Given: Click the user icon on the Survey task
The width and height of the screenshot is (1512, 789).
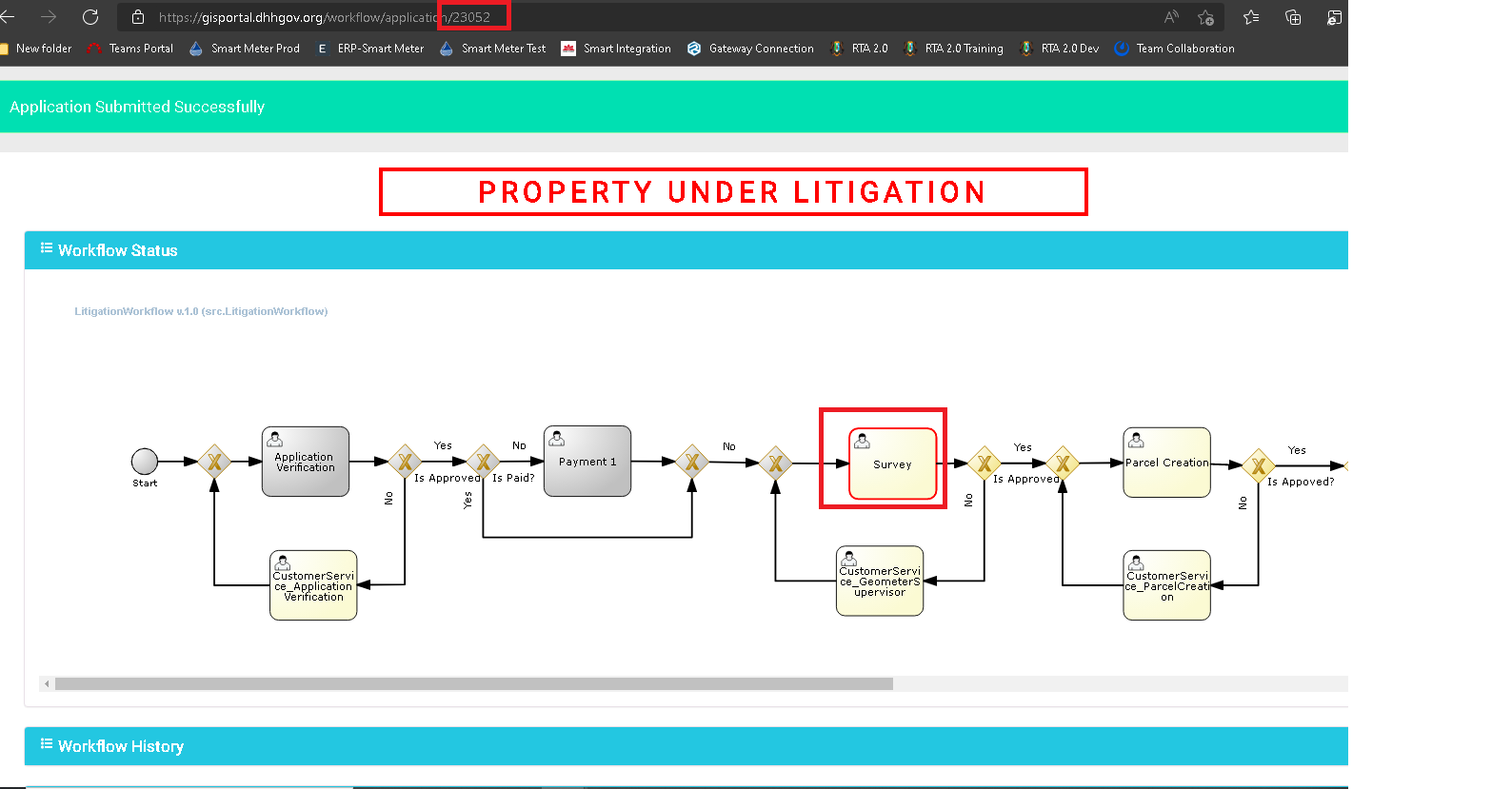Looking at the screenshot, I should (863, 441).
